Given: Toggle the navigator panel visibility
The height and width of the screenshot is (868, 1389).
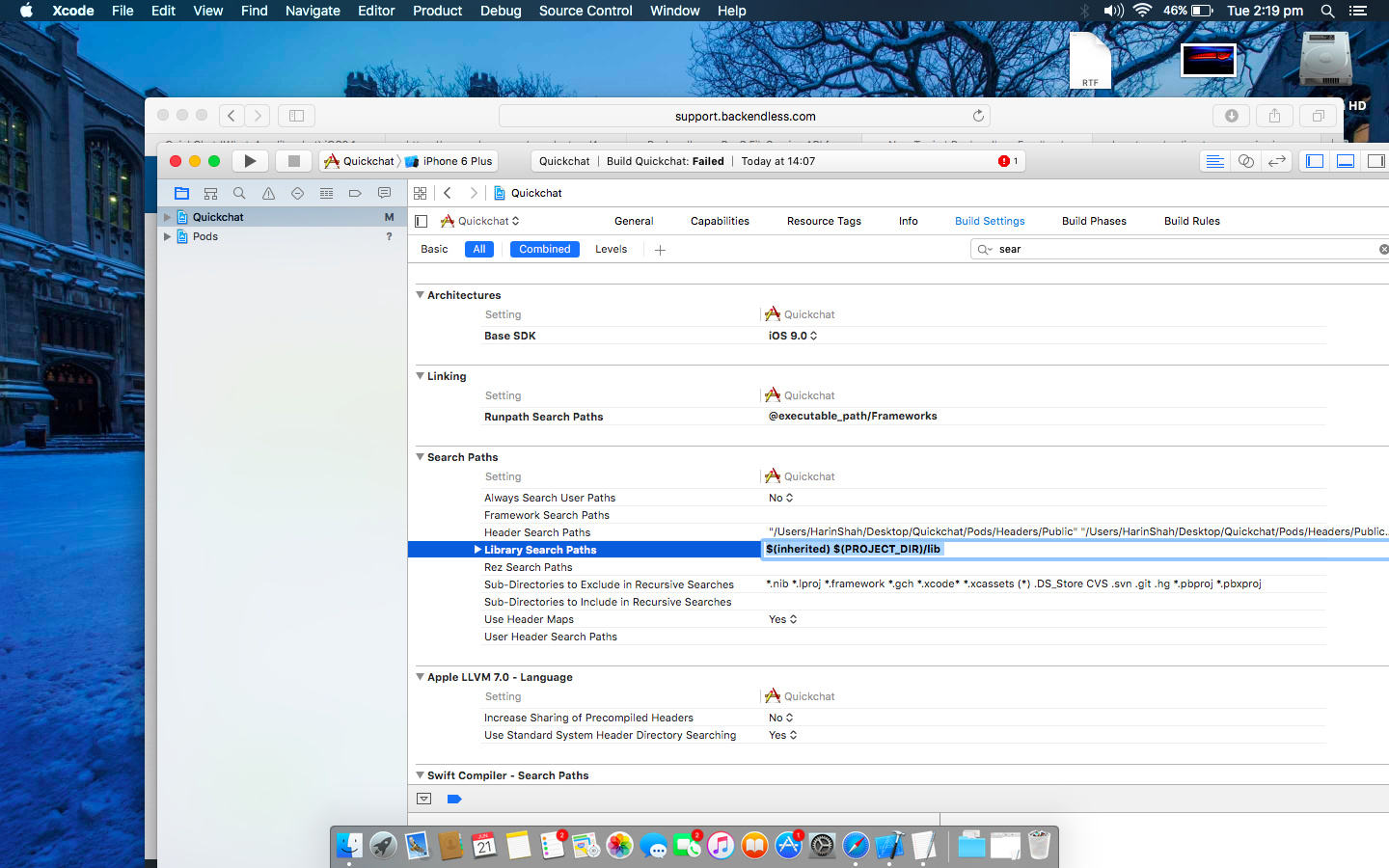Looking at the screenshot, I should coord(1315,161).
